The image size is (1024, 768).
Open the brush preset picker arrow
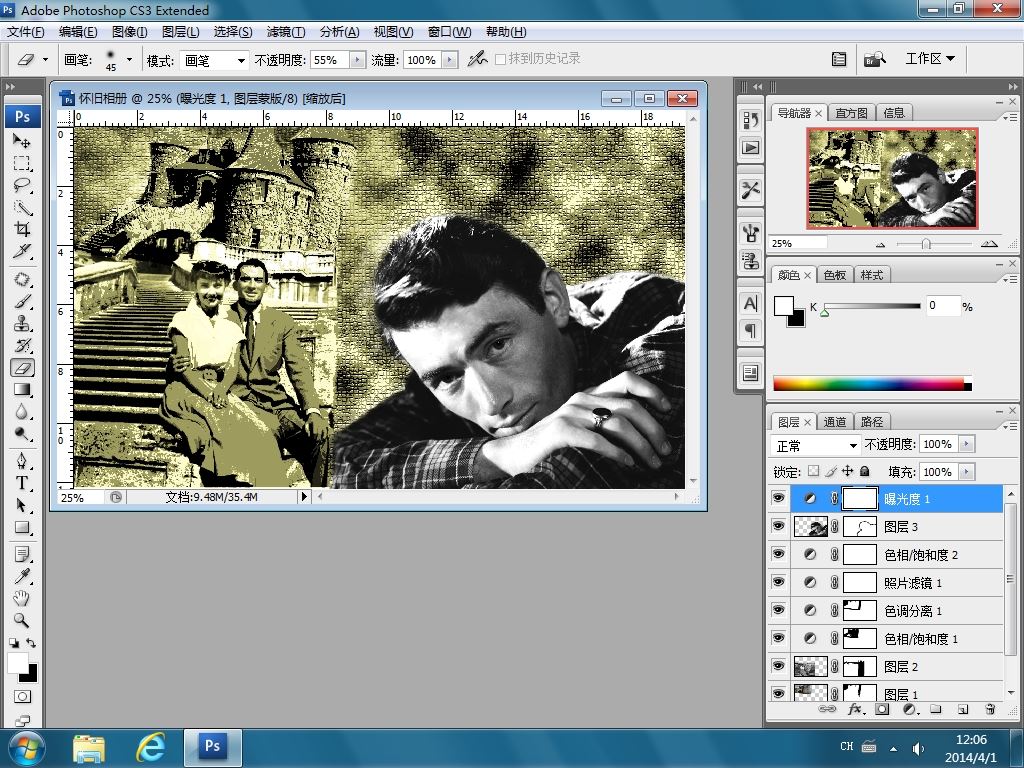[129, 59]
